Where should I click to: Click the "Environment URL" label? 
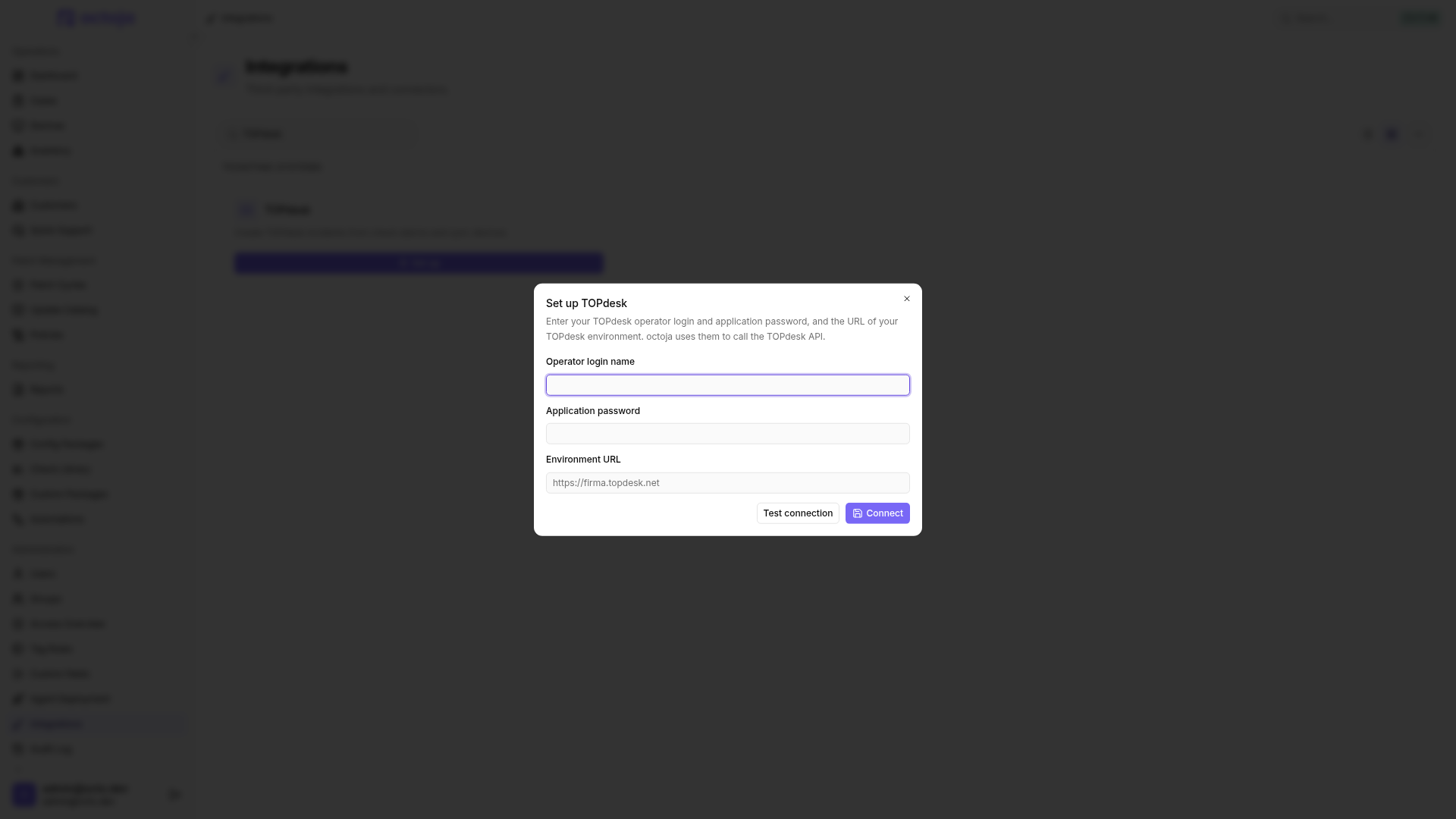click(x=583, y=460)
